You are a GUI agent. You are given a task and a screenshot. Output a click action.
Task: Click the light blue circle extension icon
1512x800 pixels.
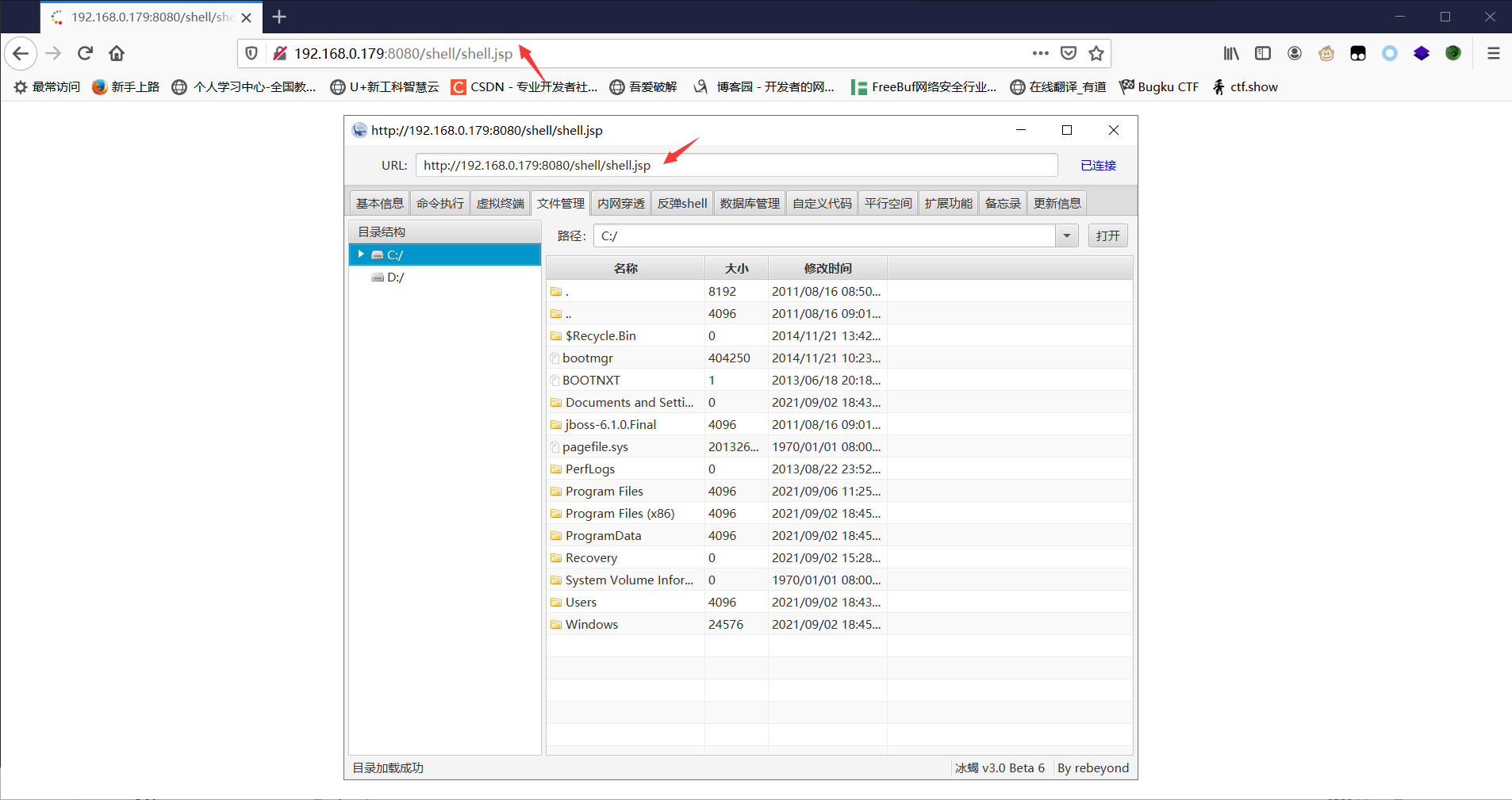1390,53
